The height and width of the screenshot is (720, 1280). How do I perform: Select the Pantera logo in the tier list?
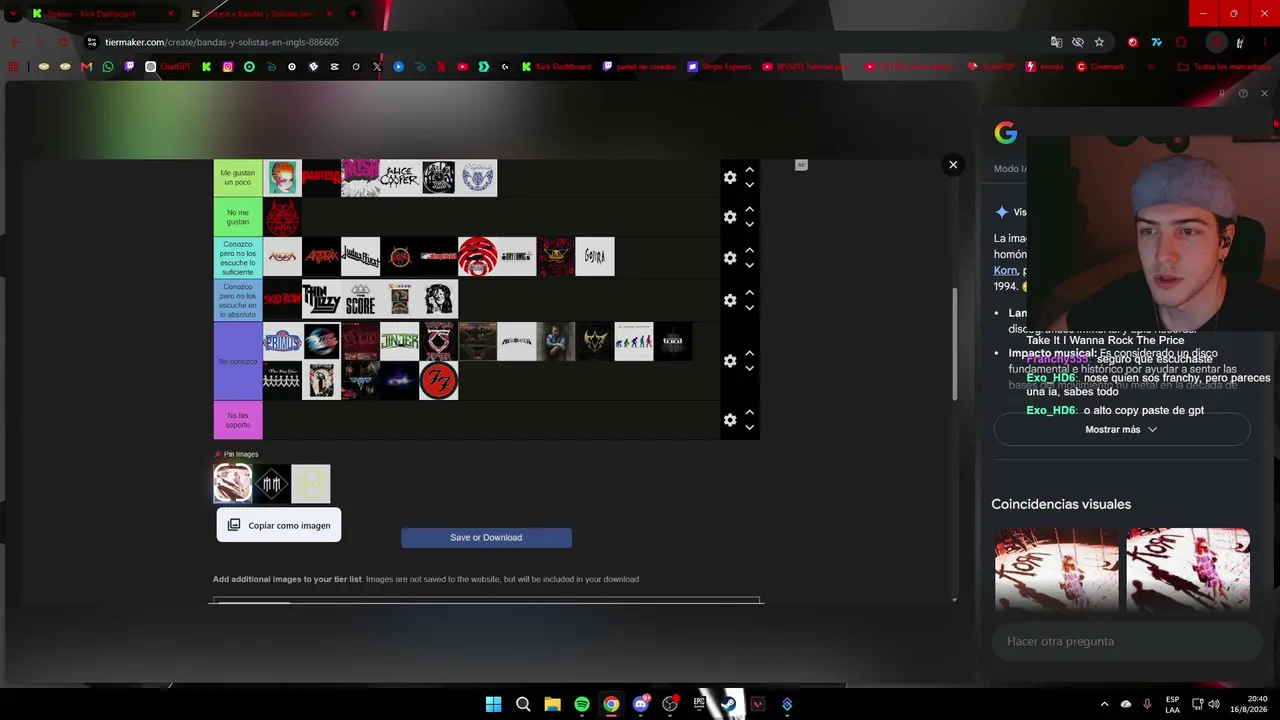coord(321,178)
